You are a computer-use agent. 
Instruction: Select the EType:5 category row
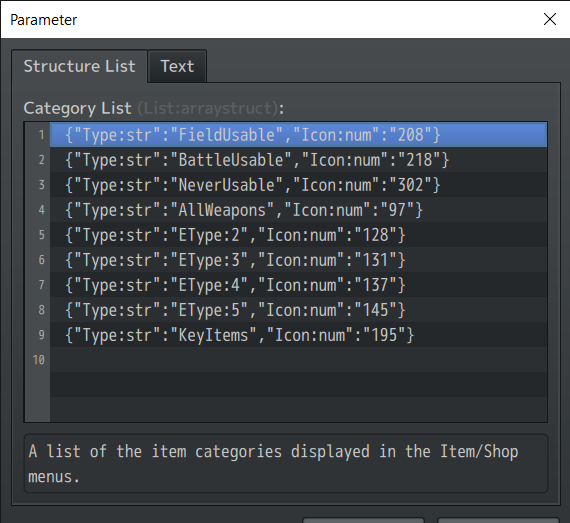point(298,310)
